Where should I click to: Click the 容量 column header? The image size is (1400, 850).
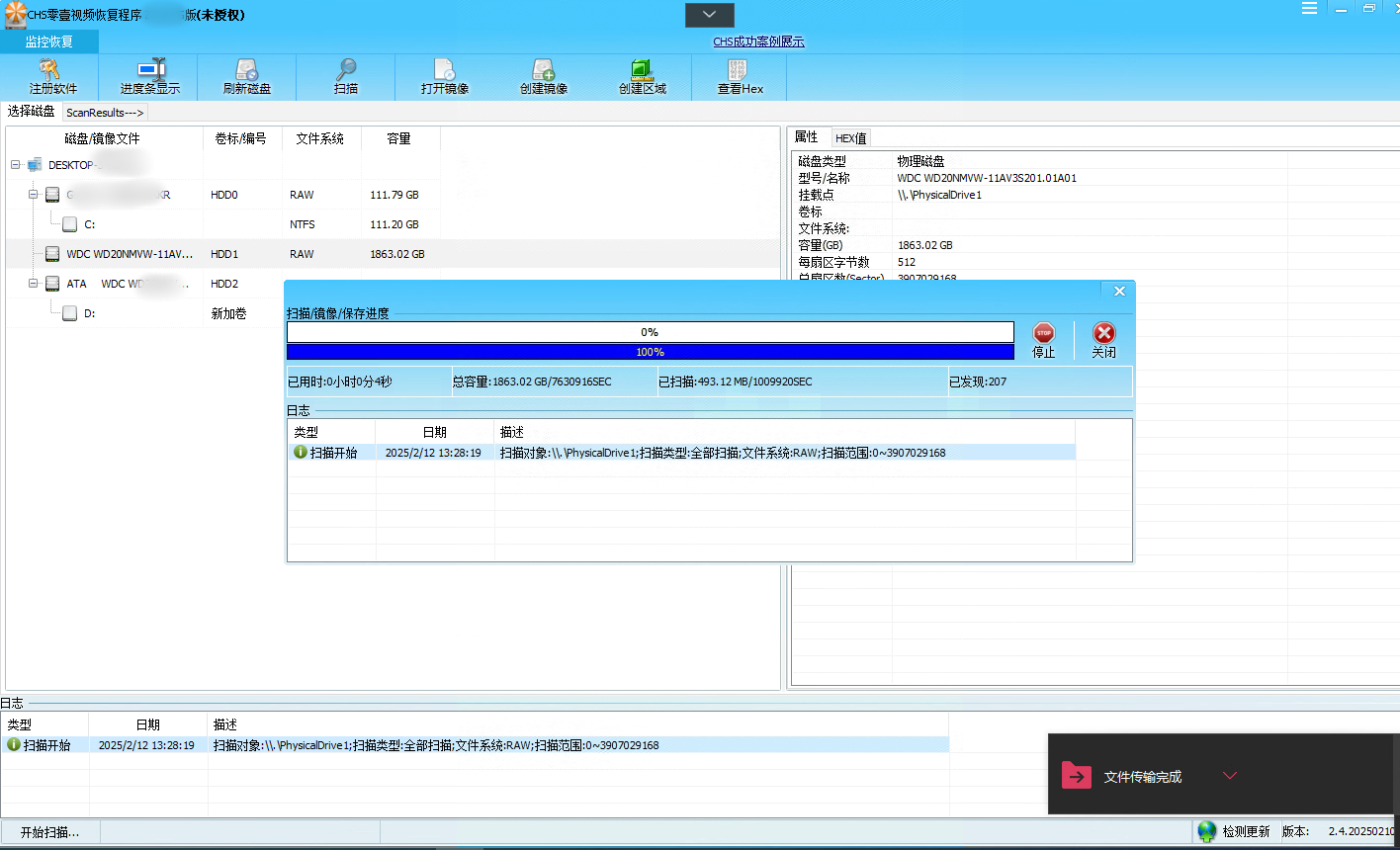[x=400, y=138]
